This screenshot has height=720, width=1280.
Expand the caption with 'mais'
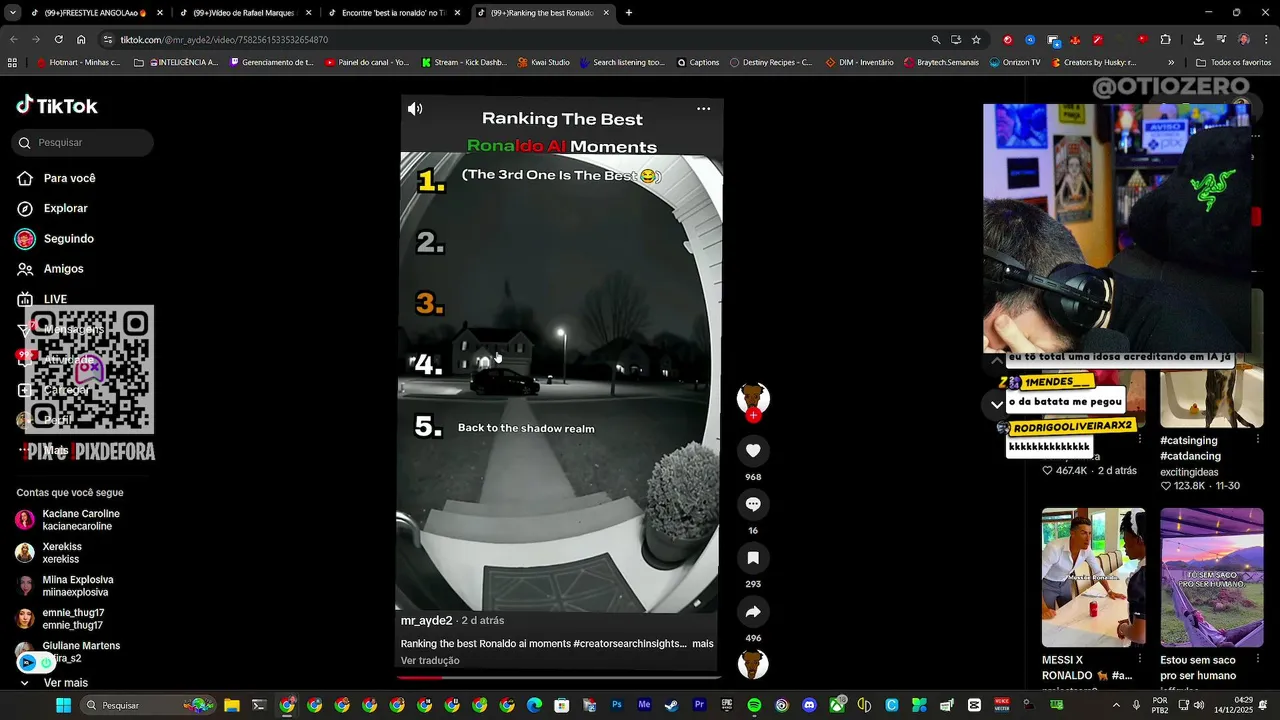coord(703,644)
